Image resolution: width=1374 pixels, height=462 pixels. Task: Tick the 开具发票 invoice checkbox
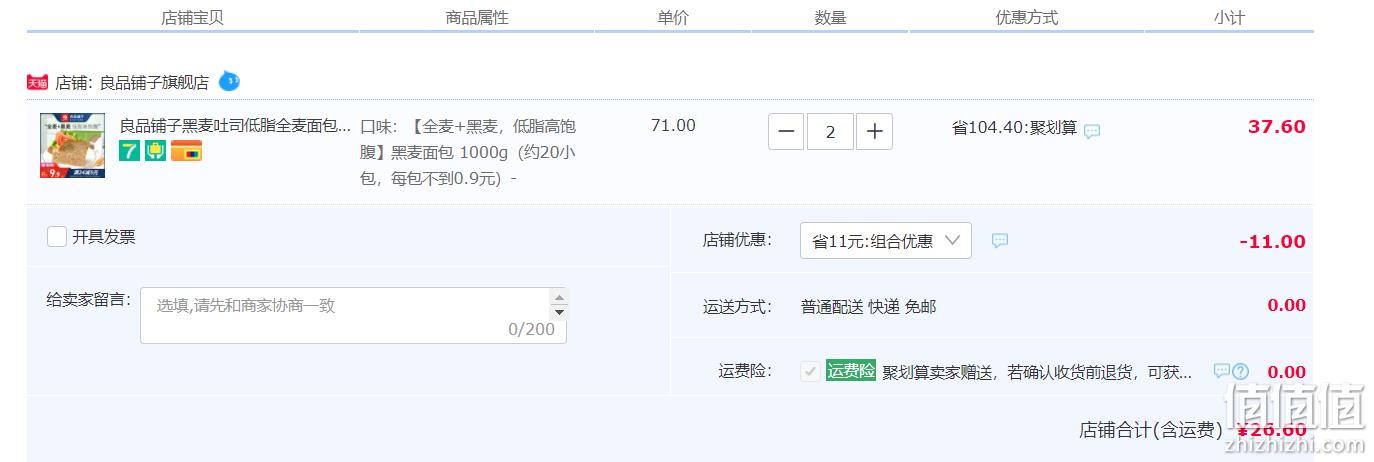tap(57, 237)
